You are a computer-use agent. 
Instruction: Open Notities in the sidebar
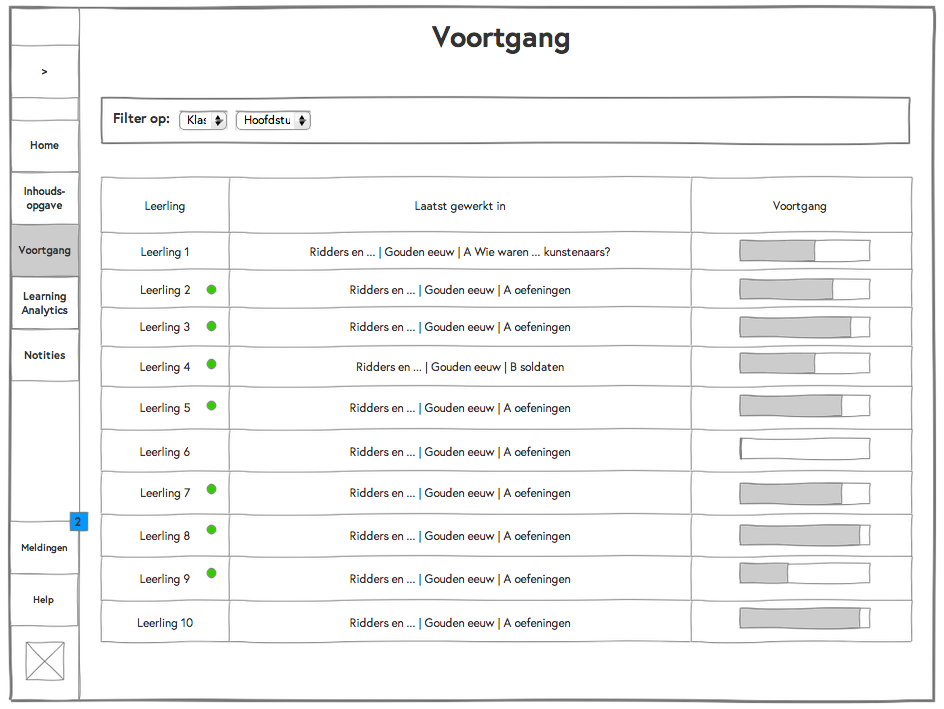[x=45, y=355]
